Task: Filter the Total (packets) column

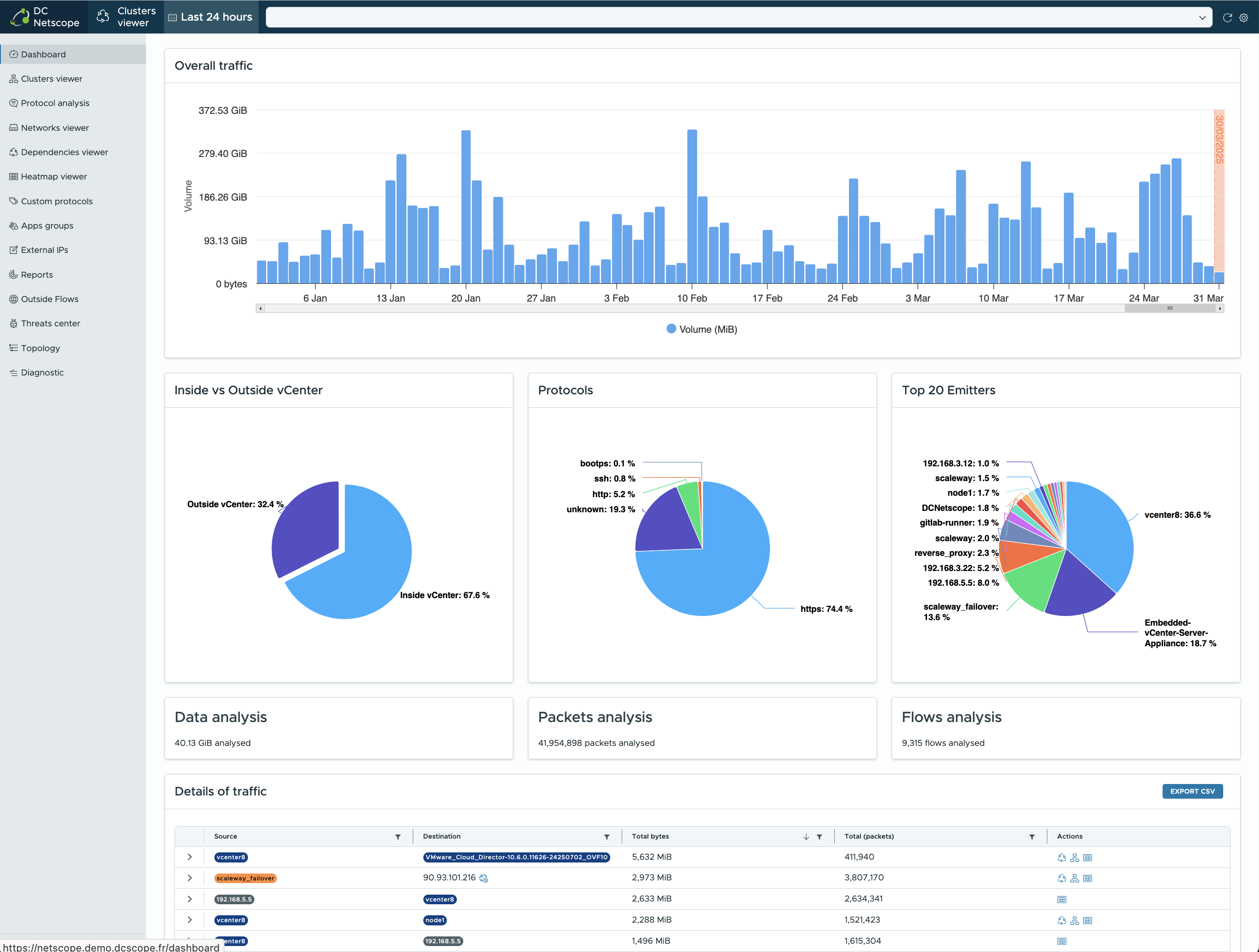Action: (x=1032, y=837)
